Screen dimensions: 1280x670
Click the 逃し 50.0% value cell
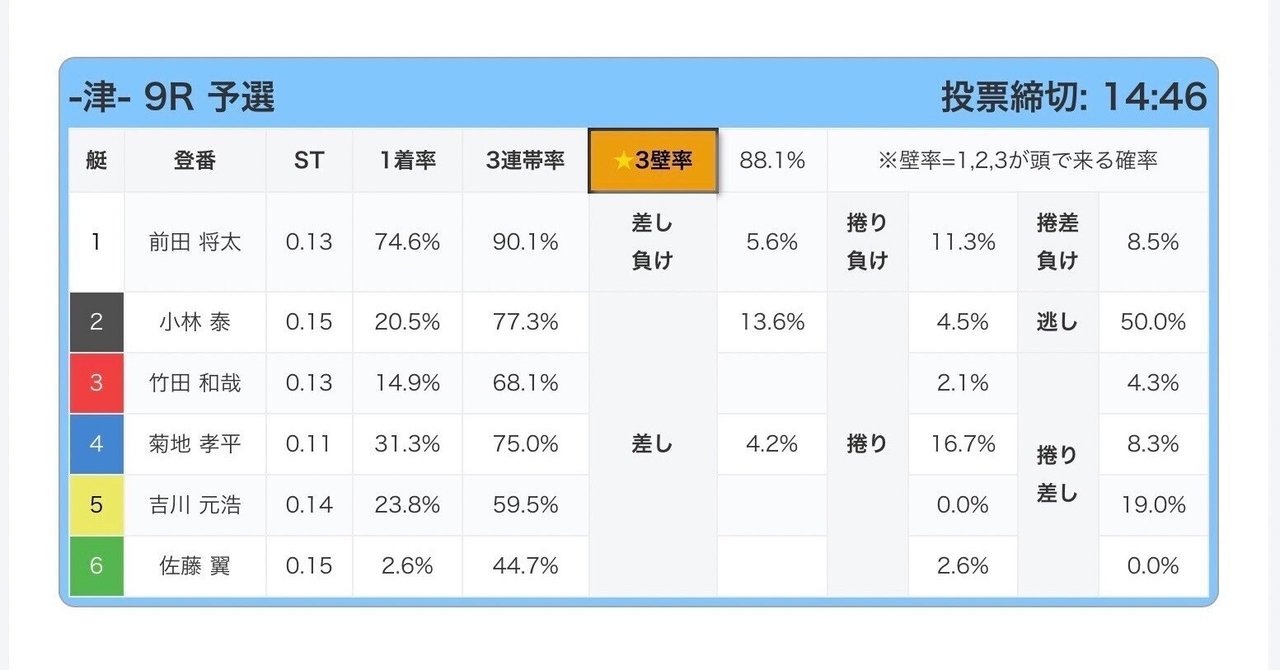pos(1153,322)
